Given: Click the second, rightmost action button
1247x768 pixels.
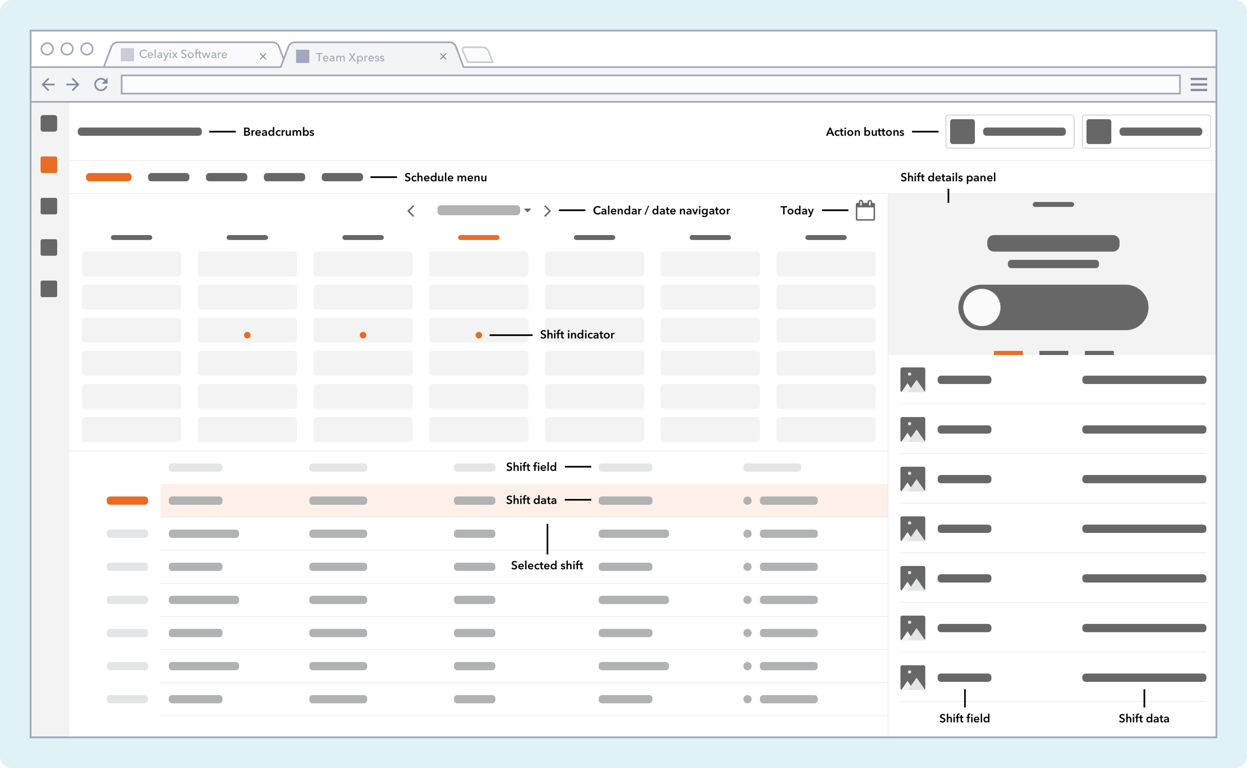Looking at the screenshot, I should click(x=1146, y=132).
